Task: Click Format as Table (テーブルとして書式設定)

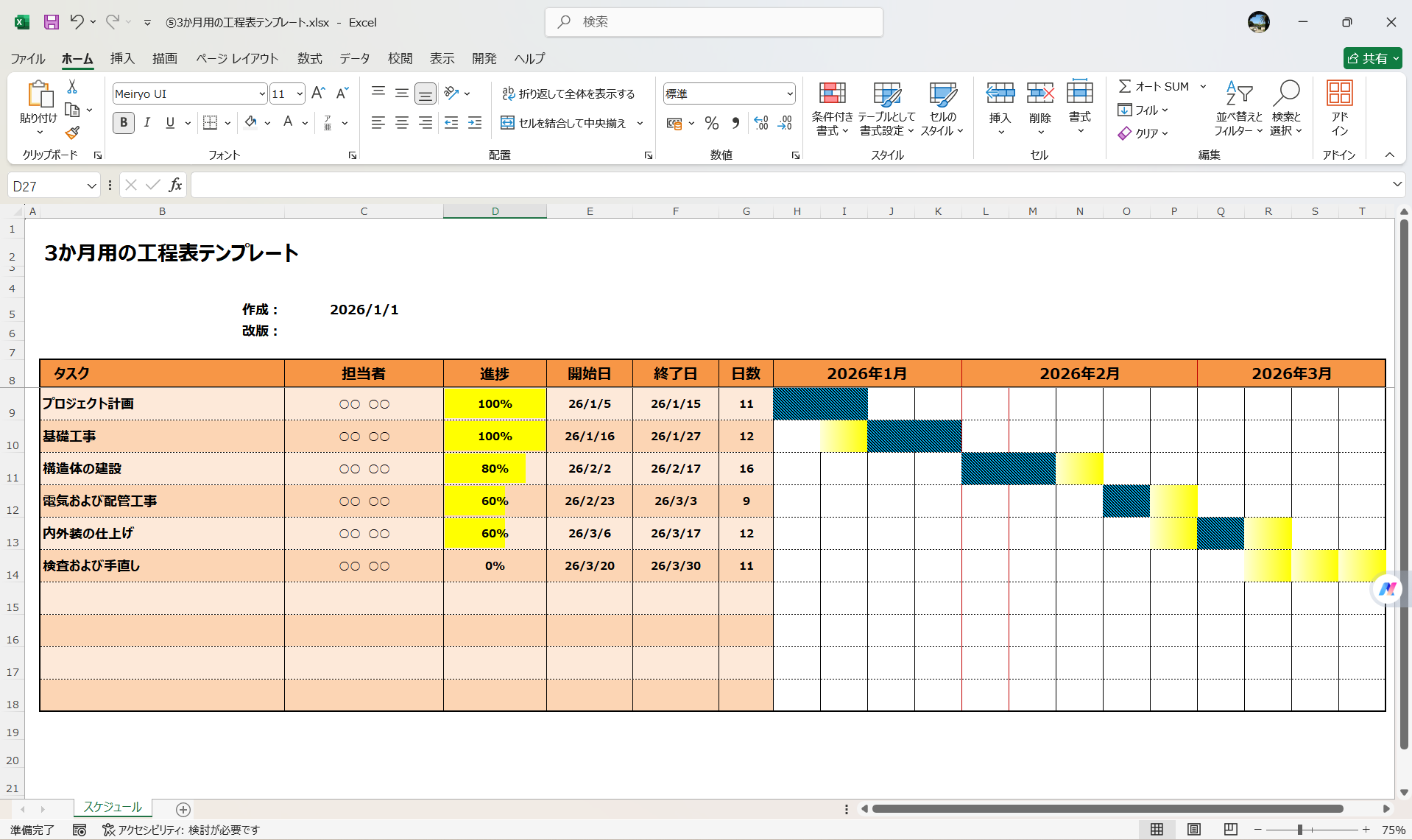Action: click(x=887, y=107)
